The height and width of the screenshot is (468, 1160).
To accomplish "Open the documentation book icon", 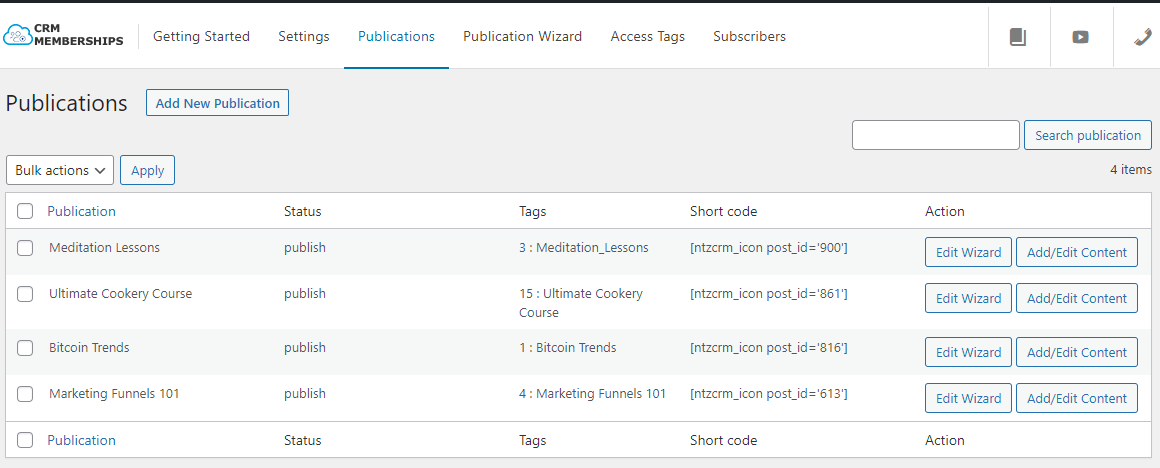I will (x=1018, y=37).
